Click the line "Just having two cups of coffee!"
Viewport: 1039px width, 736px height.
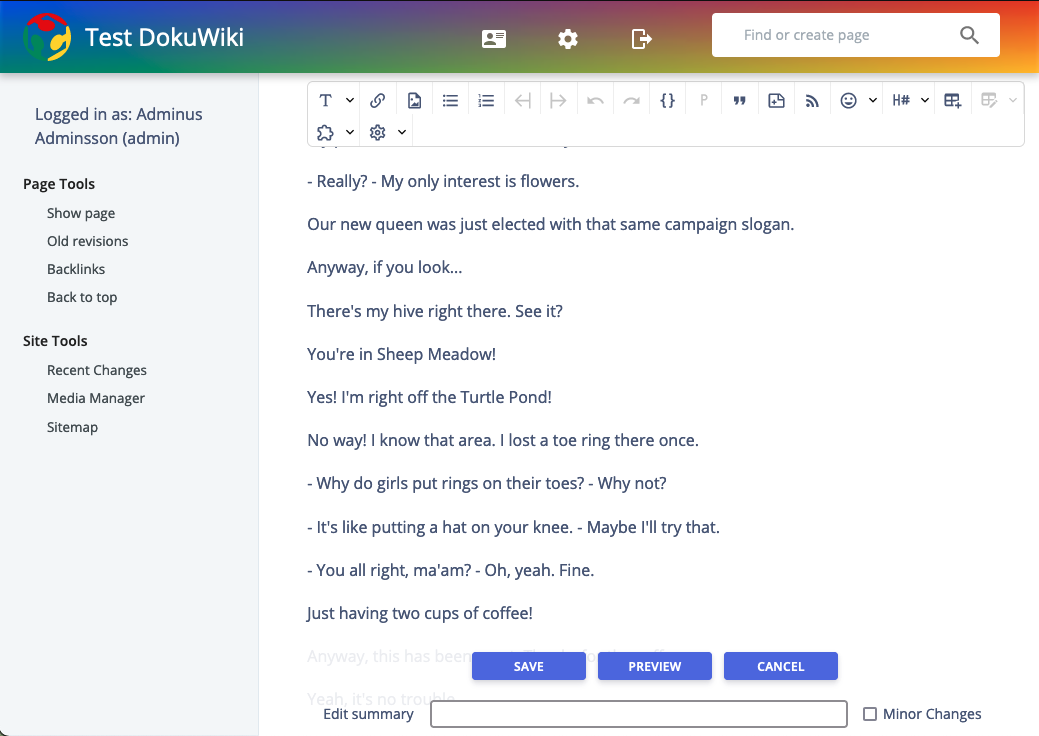tap(420, 613)
